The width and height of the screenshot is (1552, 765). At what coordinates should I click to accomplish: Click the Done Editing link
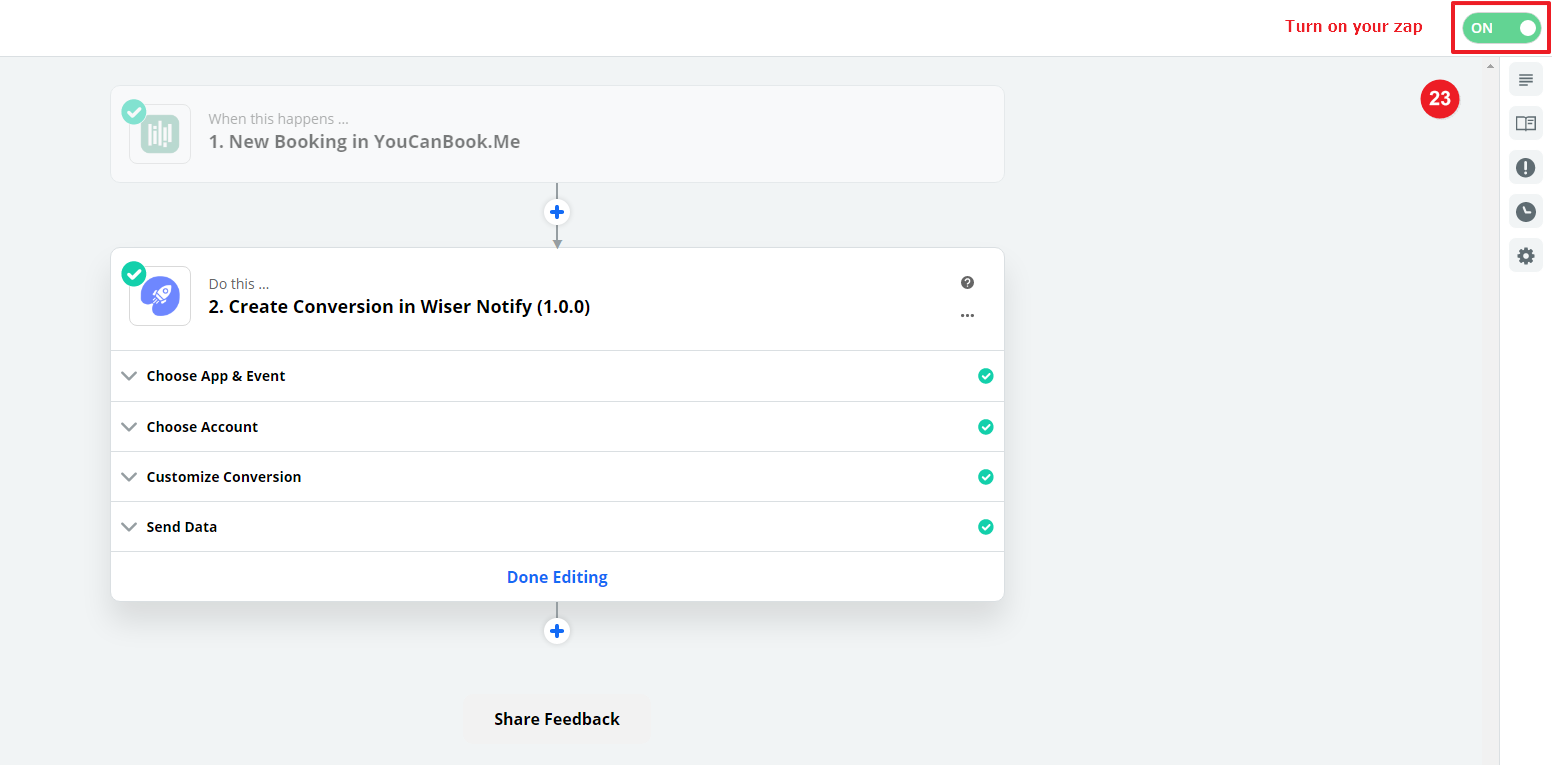tap(557, 577)
